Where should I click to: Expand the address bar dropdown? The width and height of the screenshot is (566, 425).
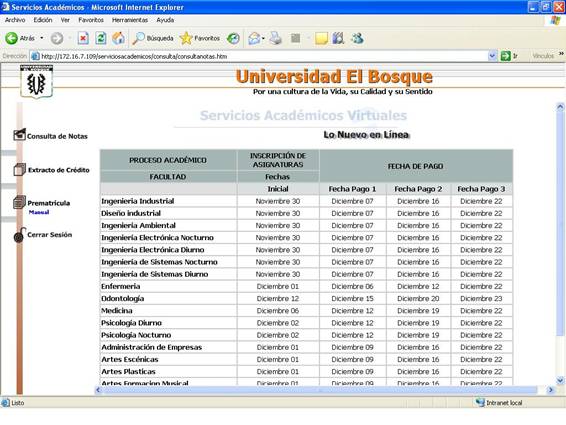(492, 56)
